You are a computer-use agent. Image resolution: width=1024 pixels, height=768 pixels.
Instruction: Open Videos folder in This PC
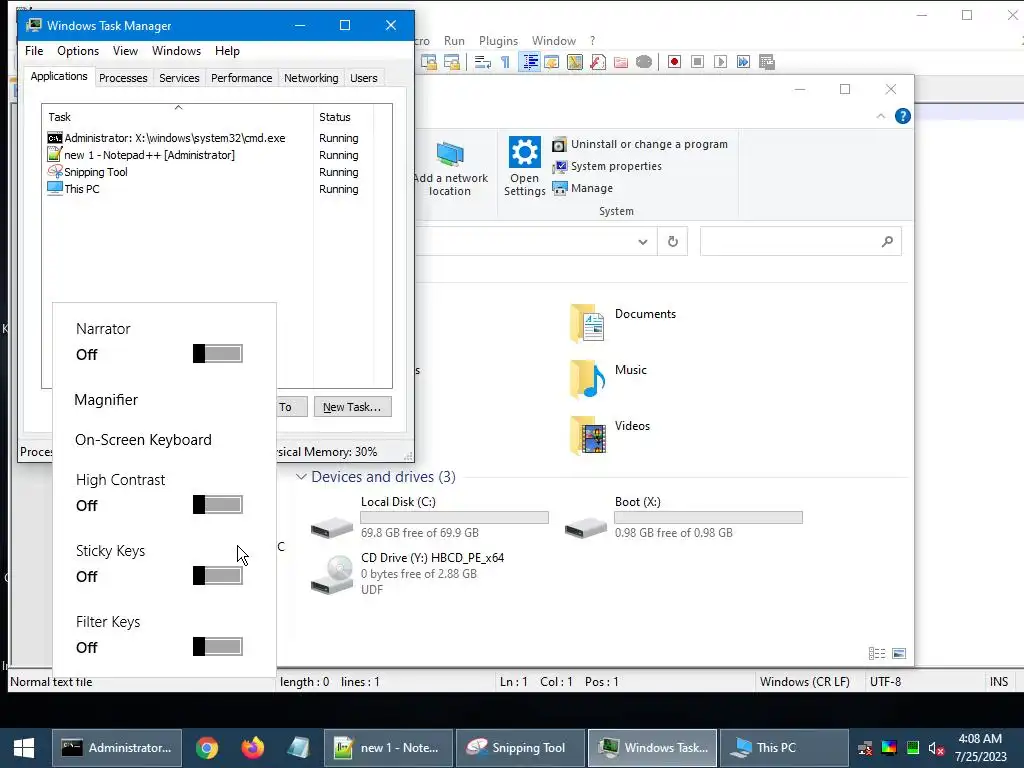pos(609,434)
